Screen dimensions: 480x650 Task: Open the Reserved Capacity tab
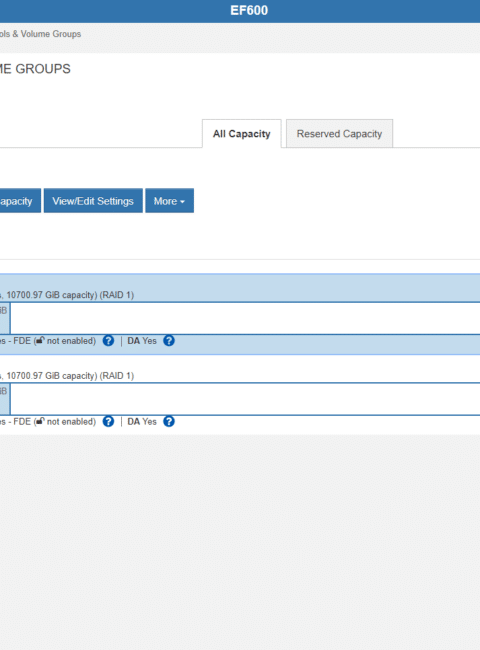tap(339, 134)
